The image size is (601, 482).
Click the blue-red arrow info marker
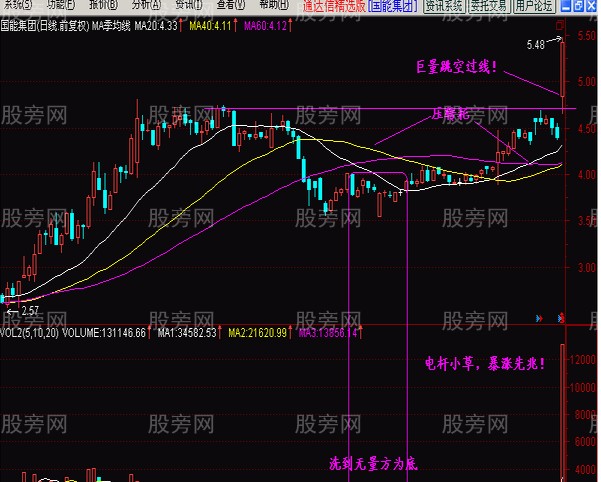[x=539, y=318]
